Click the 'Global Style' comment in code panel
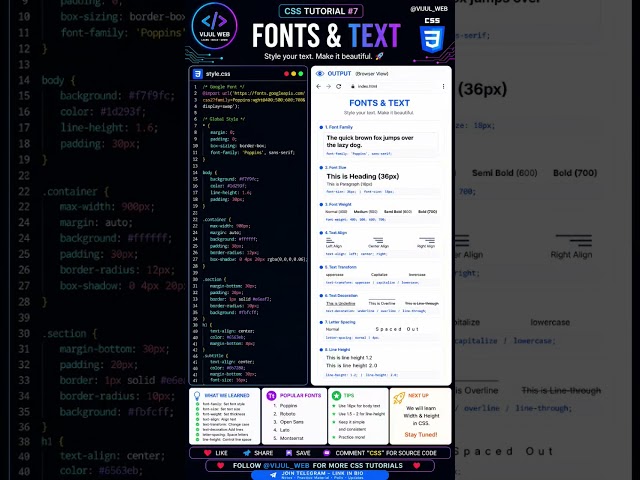This screenshot has height=480, width=640. [x=224, y=119]
